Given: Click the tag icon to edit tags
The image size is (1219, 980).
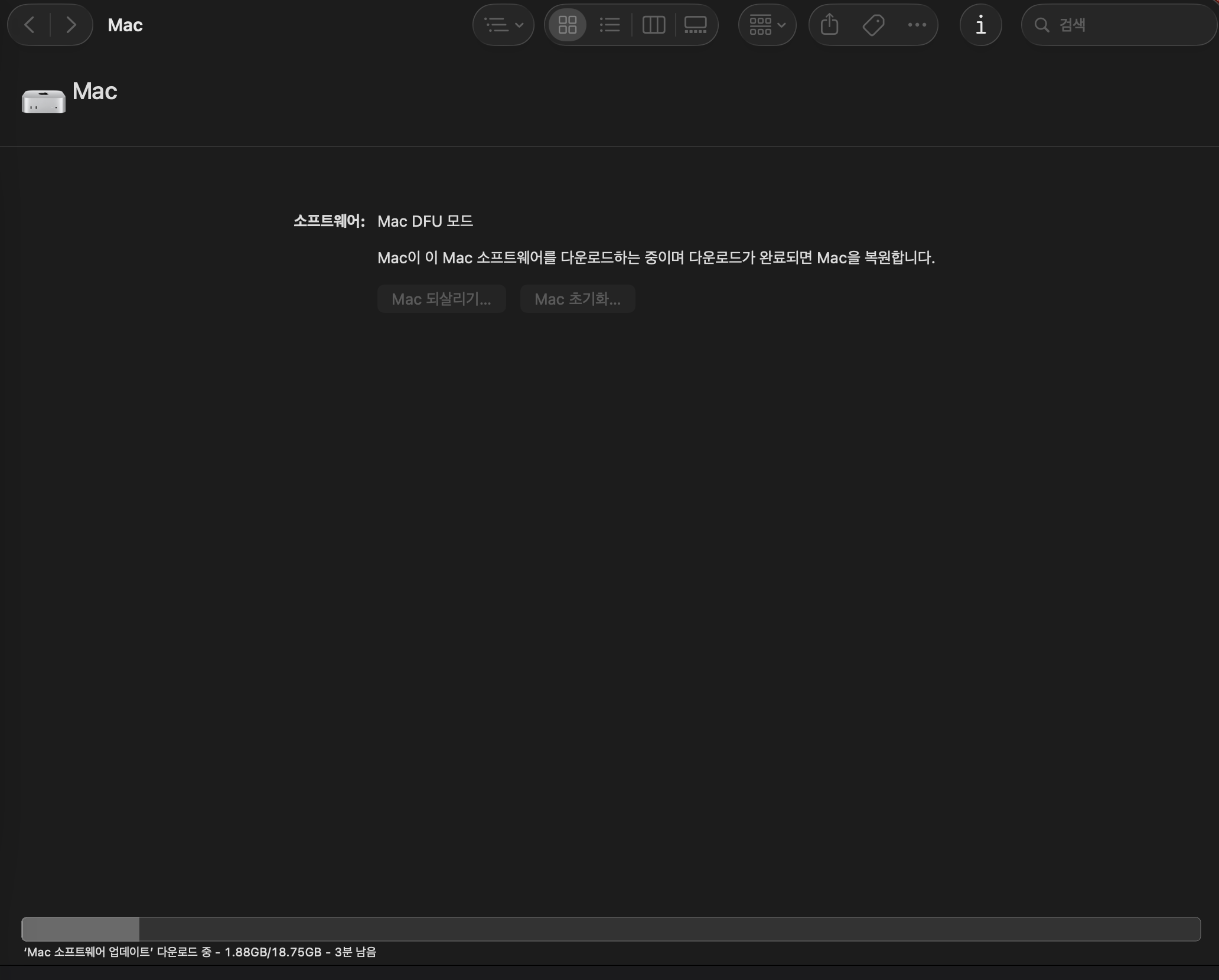Looking at the screenshot, I should [873, 25].
